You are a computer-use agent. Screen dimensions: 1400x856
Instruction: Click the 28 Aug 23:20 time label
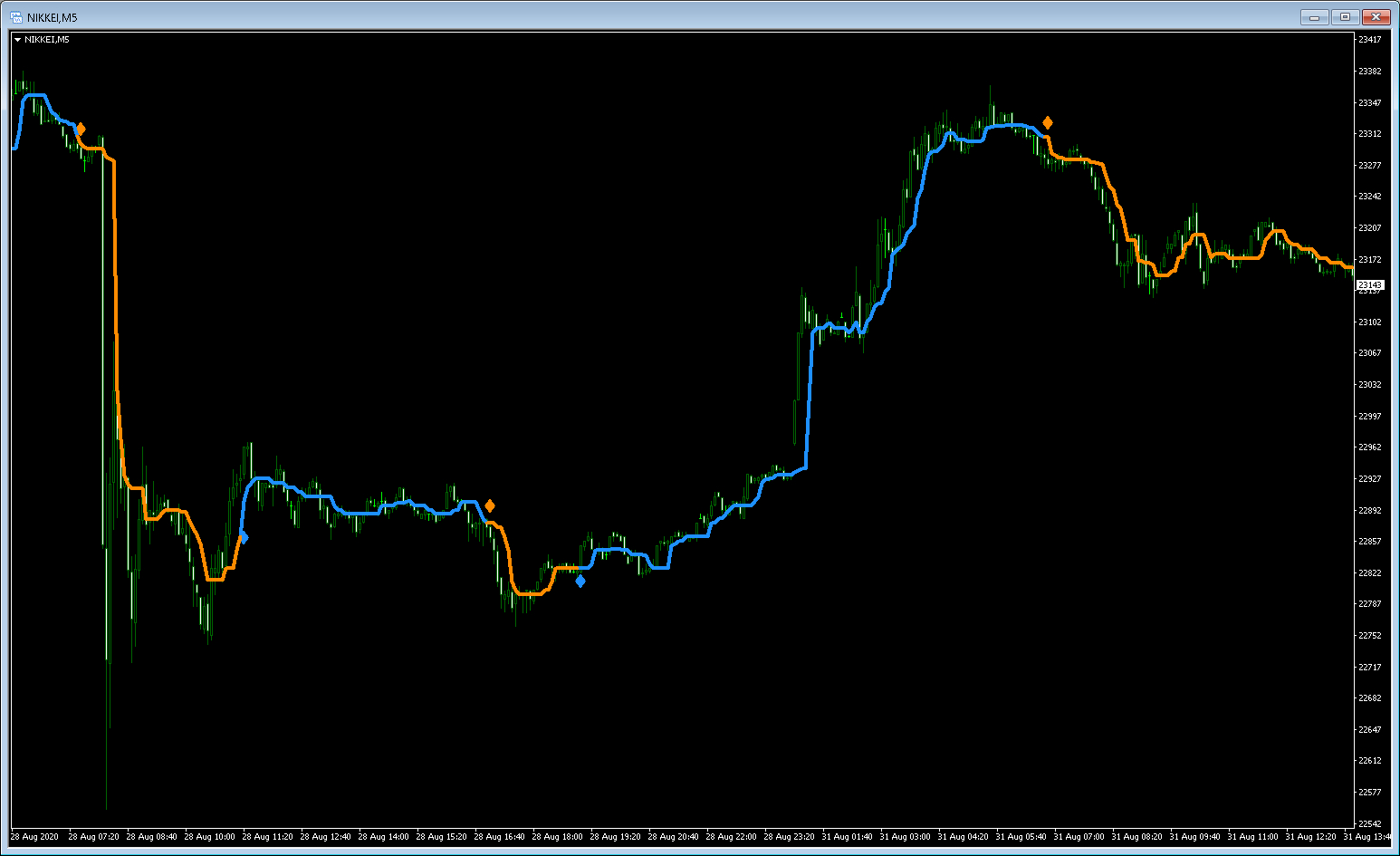click(x=789, y=837)
